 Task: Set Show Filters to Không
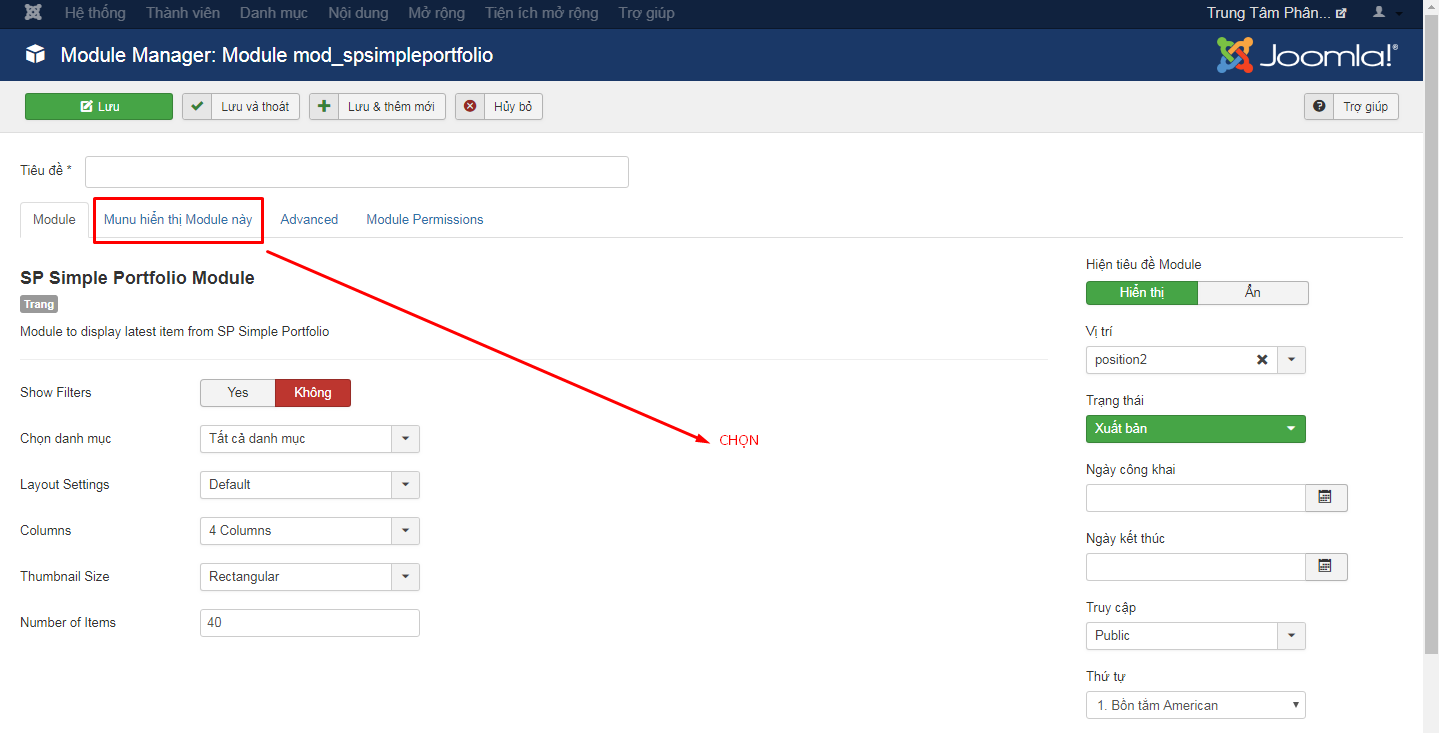(x=313, y=392)
